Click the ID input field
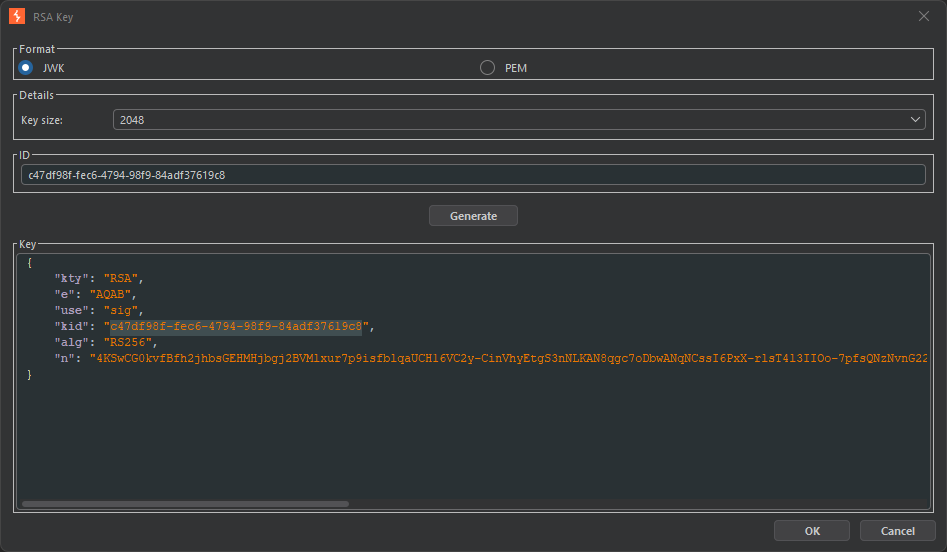Screen dimensions: 947x552 pyautogui.click(x=473, y=175)
